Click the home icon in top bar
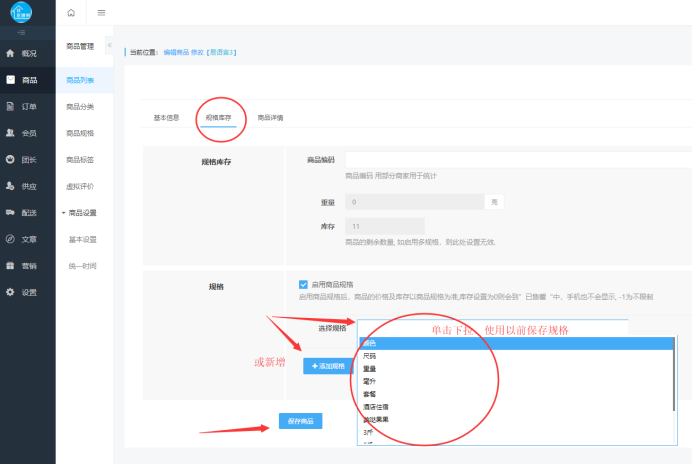This screenshot has height=464, width=693. point(70,12)
